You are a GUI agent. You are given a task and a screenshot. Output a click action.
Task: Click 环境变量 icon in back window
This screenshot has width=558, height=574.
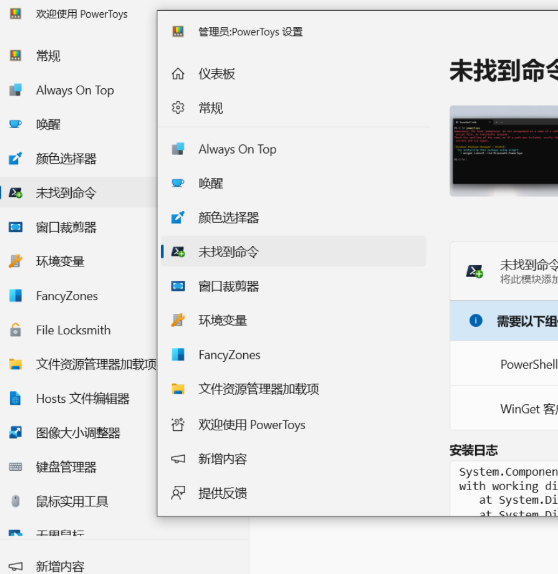click(x=15, y=261)
